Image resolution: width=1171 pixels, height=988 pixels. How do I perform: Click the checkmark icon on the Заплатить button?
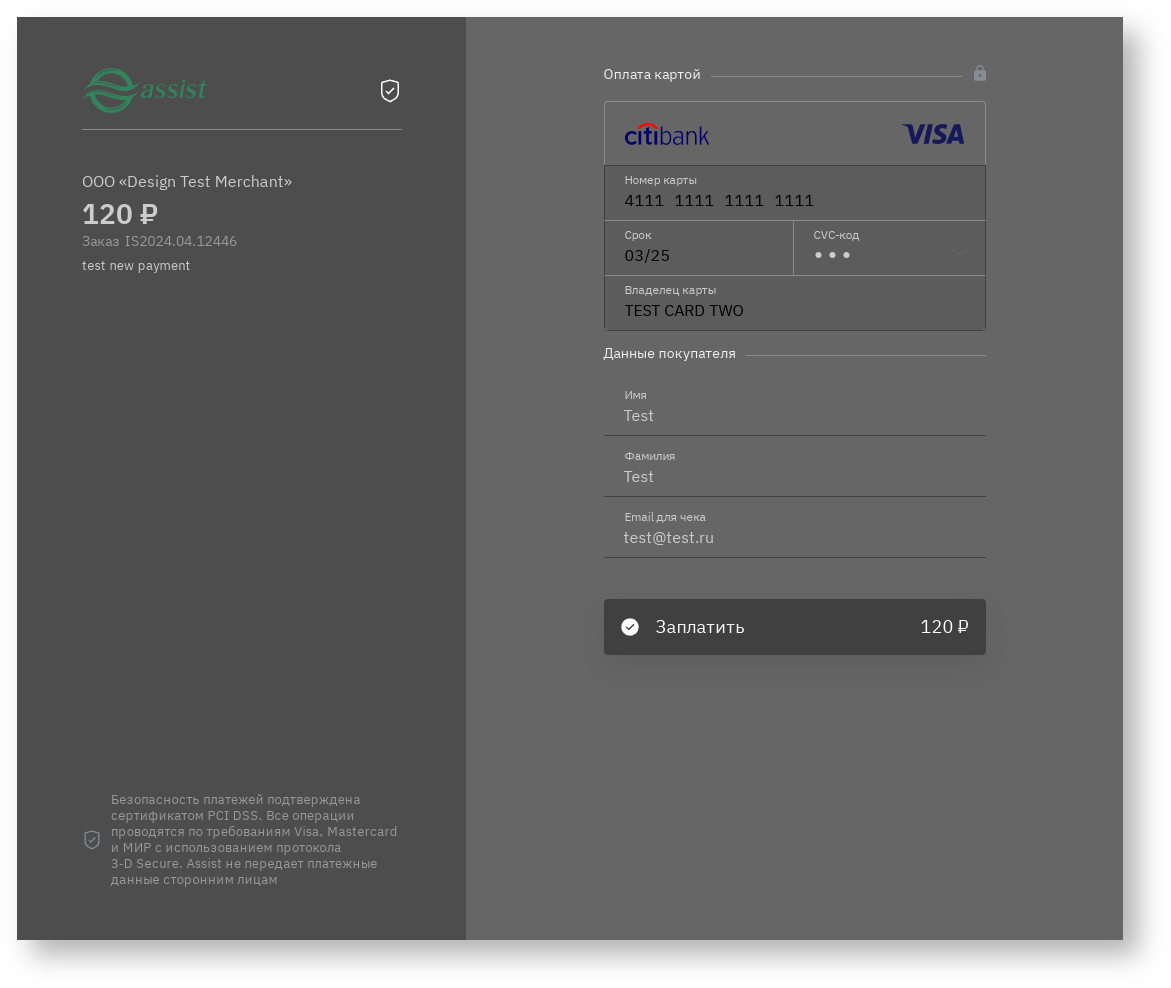point(630,627)
